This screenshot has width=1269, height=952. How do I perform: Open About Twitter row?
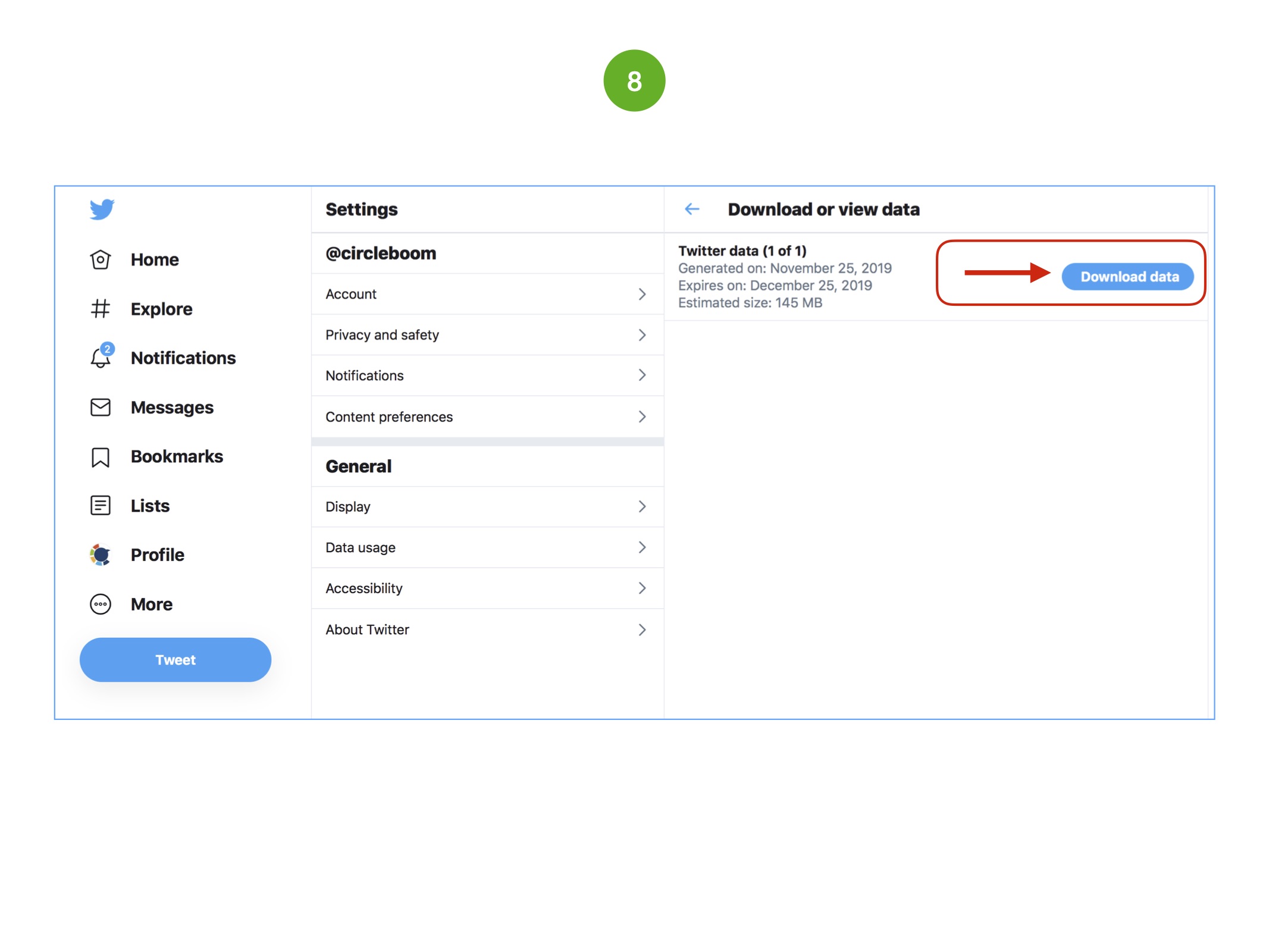tap(487, 630)
